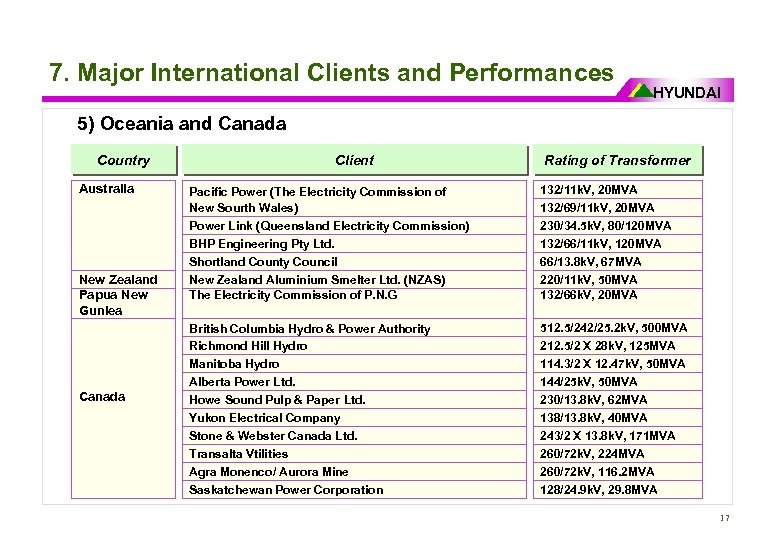Click the Hyundai logo
The width and height of the screenshot is (780, 540).
click(x=675, y=91)
